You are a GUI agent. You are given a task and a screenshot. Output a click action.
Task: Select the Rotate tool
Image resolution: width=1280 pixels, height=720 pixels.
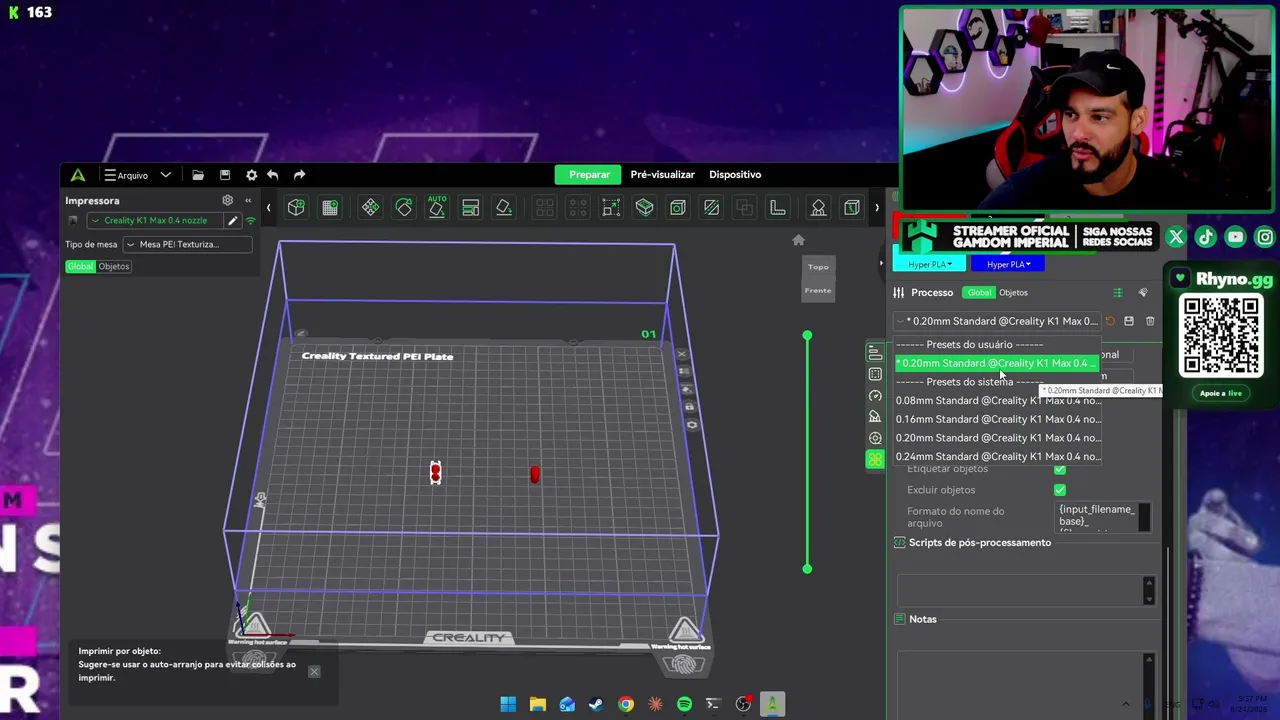point(404,207)
